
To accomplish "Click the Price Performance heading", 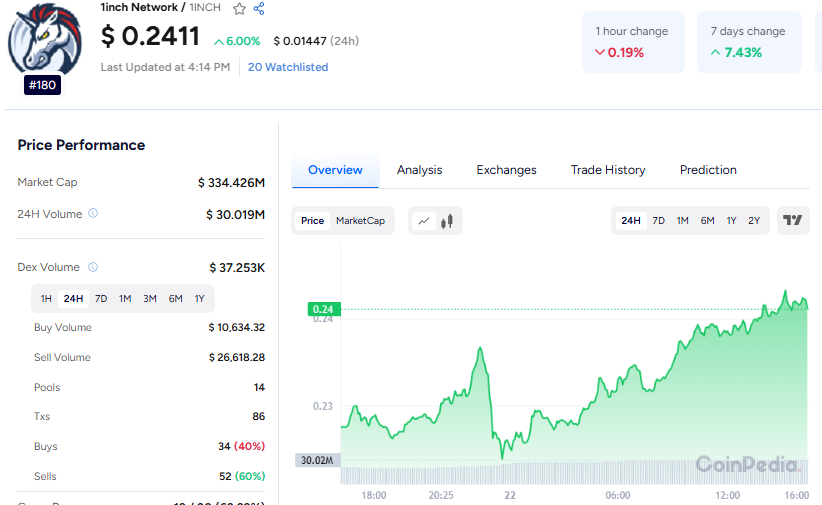I will pos(81,145).
